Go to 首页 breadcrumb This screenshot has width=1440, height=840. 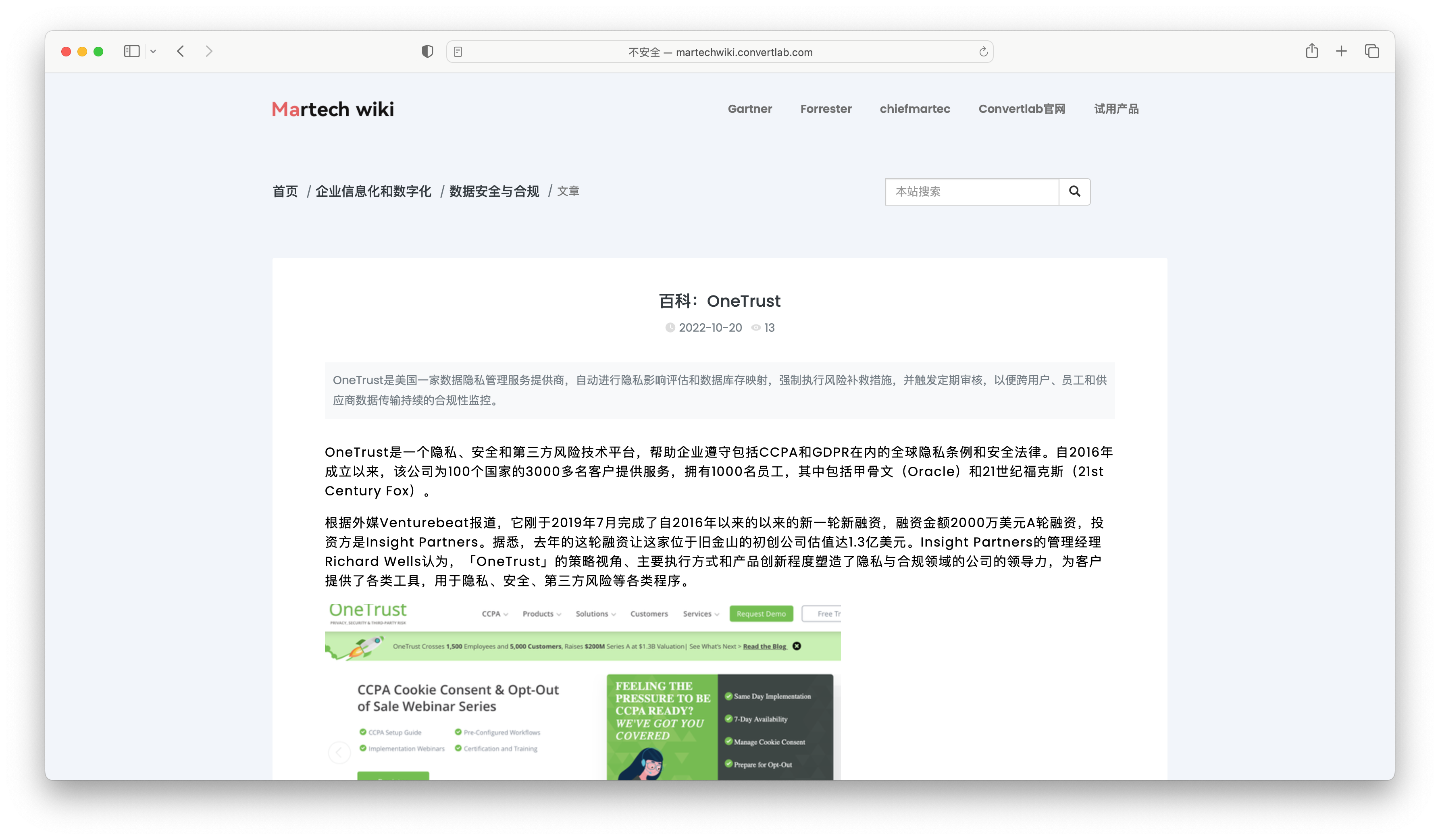(x=285, y=191)
